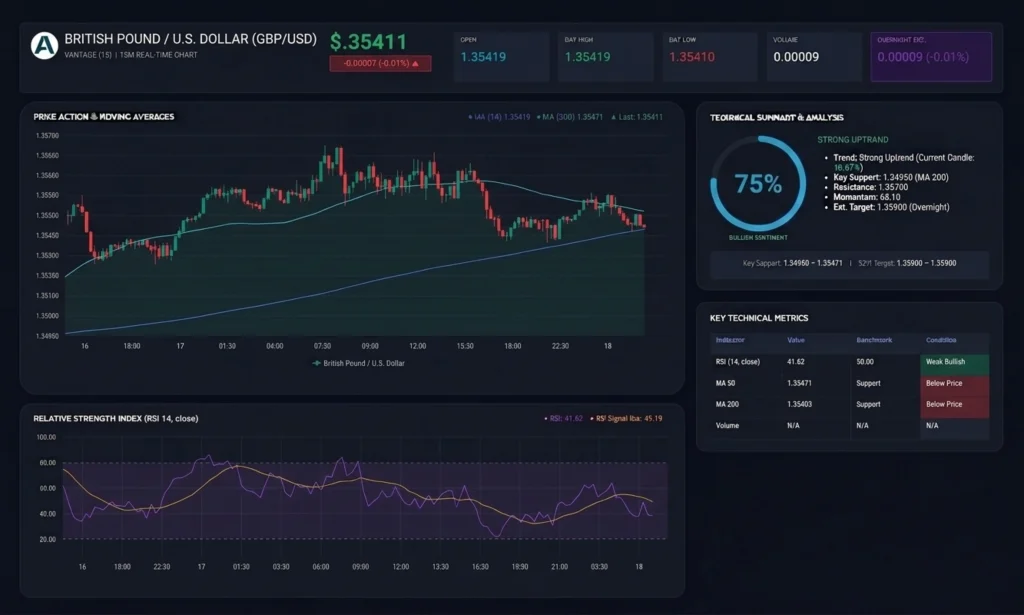Select the RSI (14, close) table row label
This screenshot has height=615, width=1024.
[738, 362]
